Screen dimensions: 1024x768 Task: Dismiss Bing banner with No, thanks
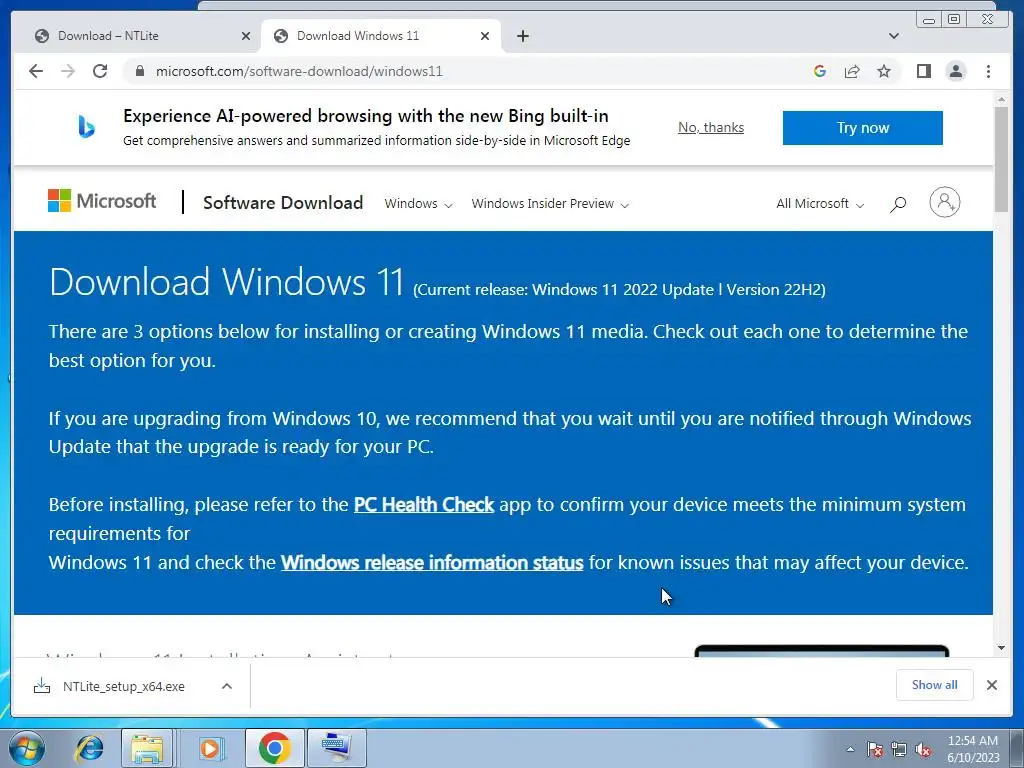[711, 127]
